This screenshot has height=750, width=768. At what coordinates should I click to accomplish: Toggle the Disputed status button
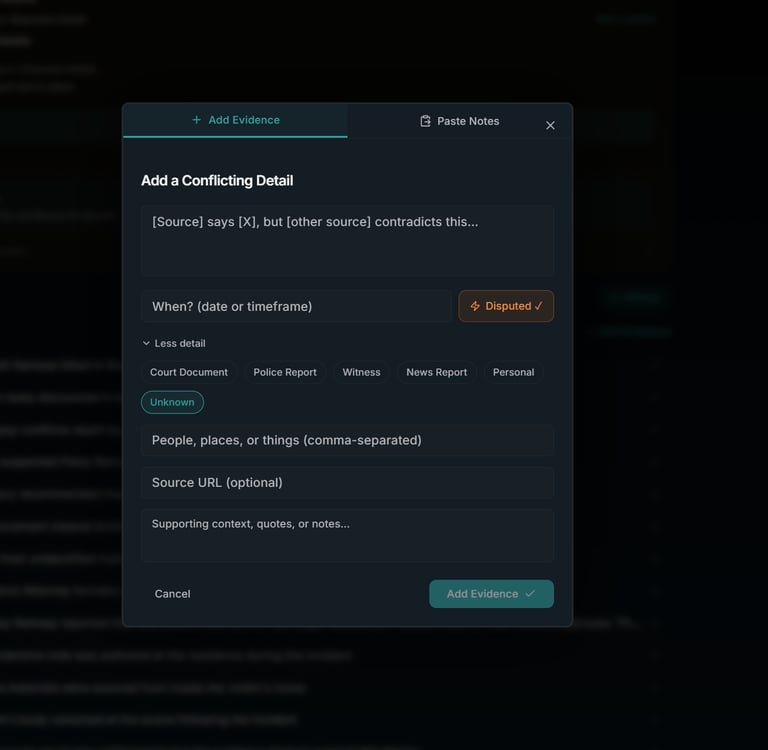tap(506, 306)
